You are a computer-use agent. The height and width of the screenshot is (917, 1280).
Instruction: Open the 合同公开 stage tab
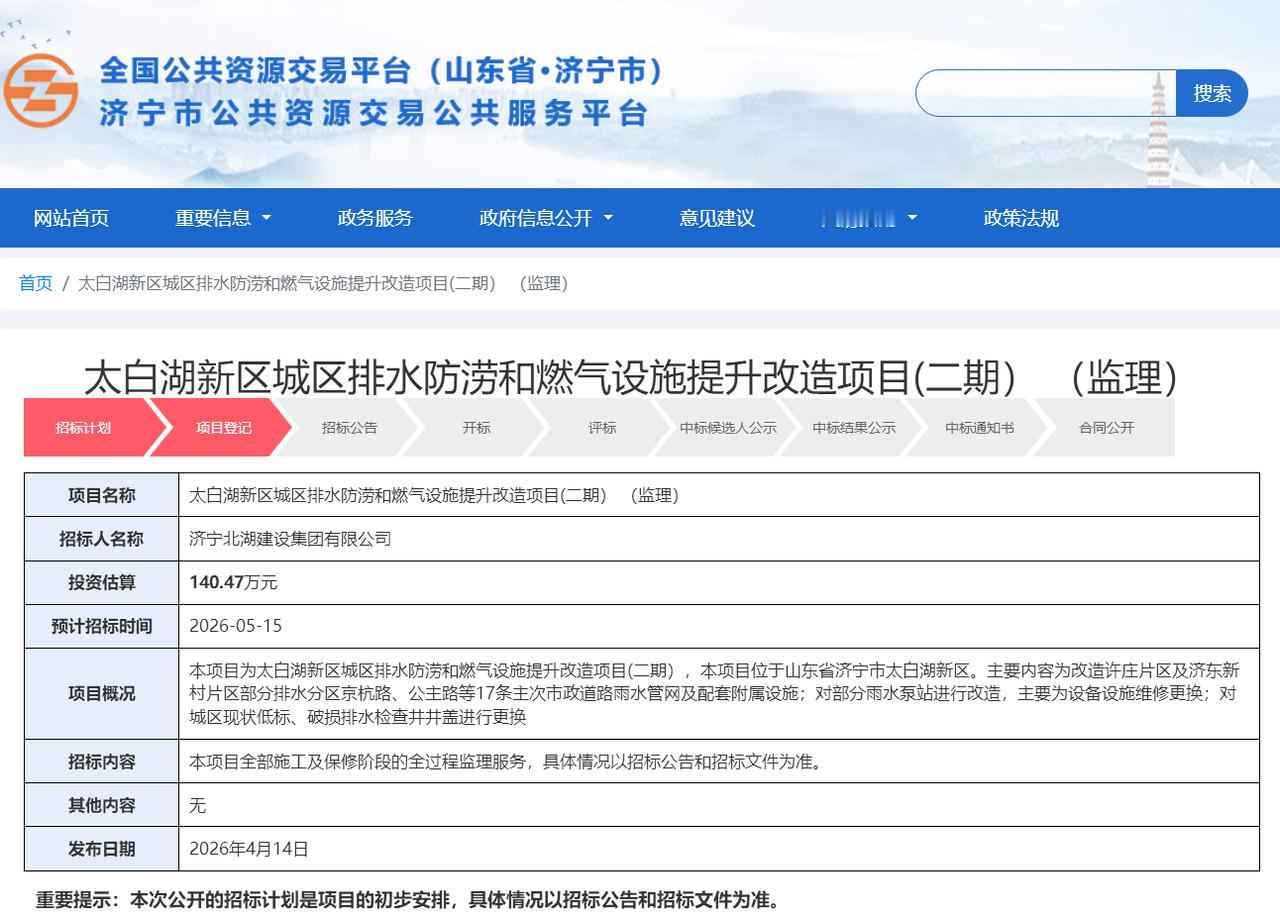1106,428
